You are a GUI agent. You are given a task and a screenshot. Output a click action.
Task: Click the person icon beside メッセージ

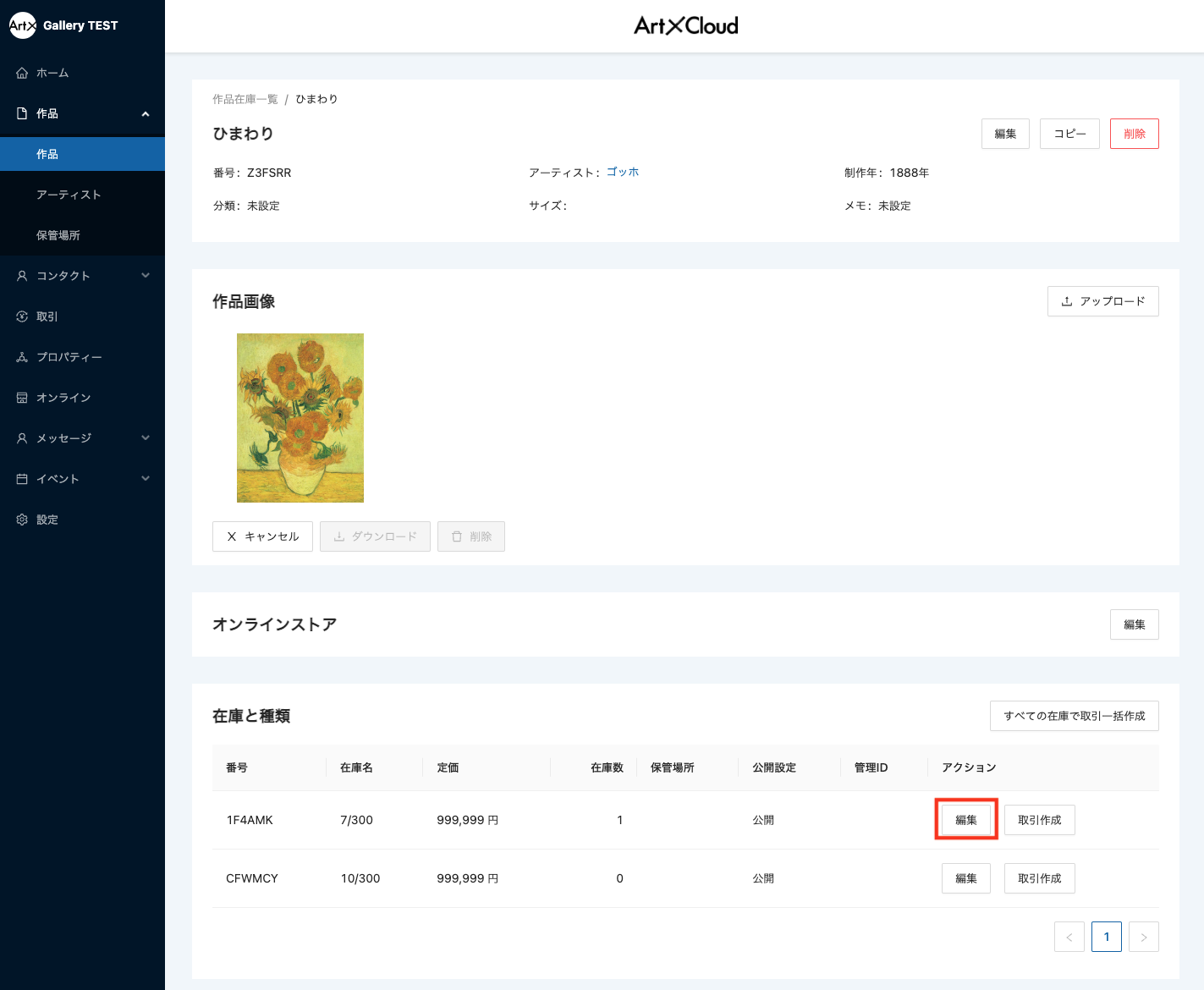click(x=22, y=438)
